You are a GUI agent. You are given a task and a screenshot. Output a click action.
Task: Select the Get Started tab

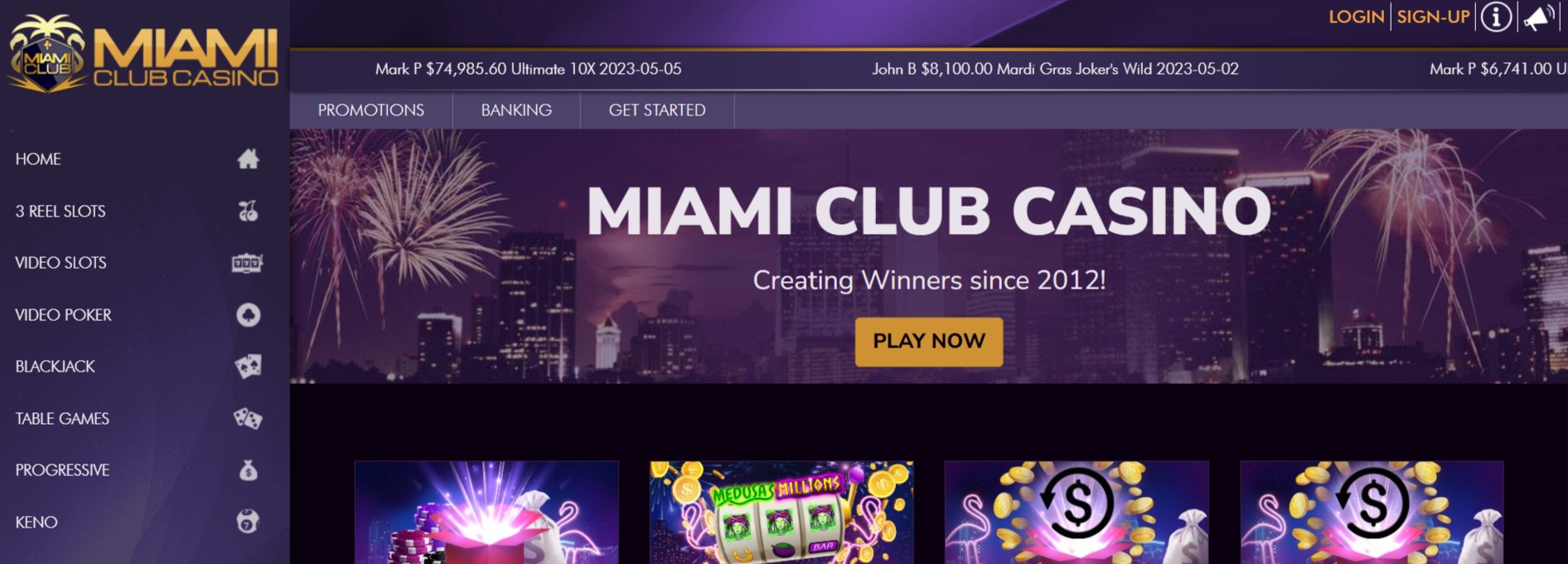pos(657,110)
